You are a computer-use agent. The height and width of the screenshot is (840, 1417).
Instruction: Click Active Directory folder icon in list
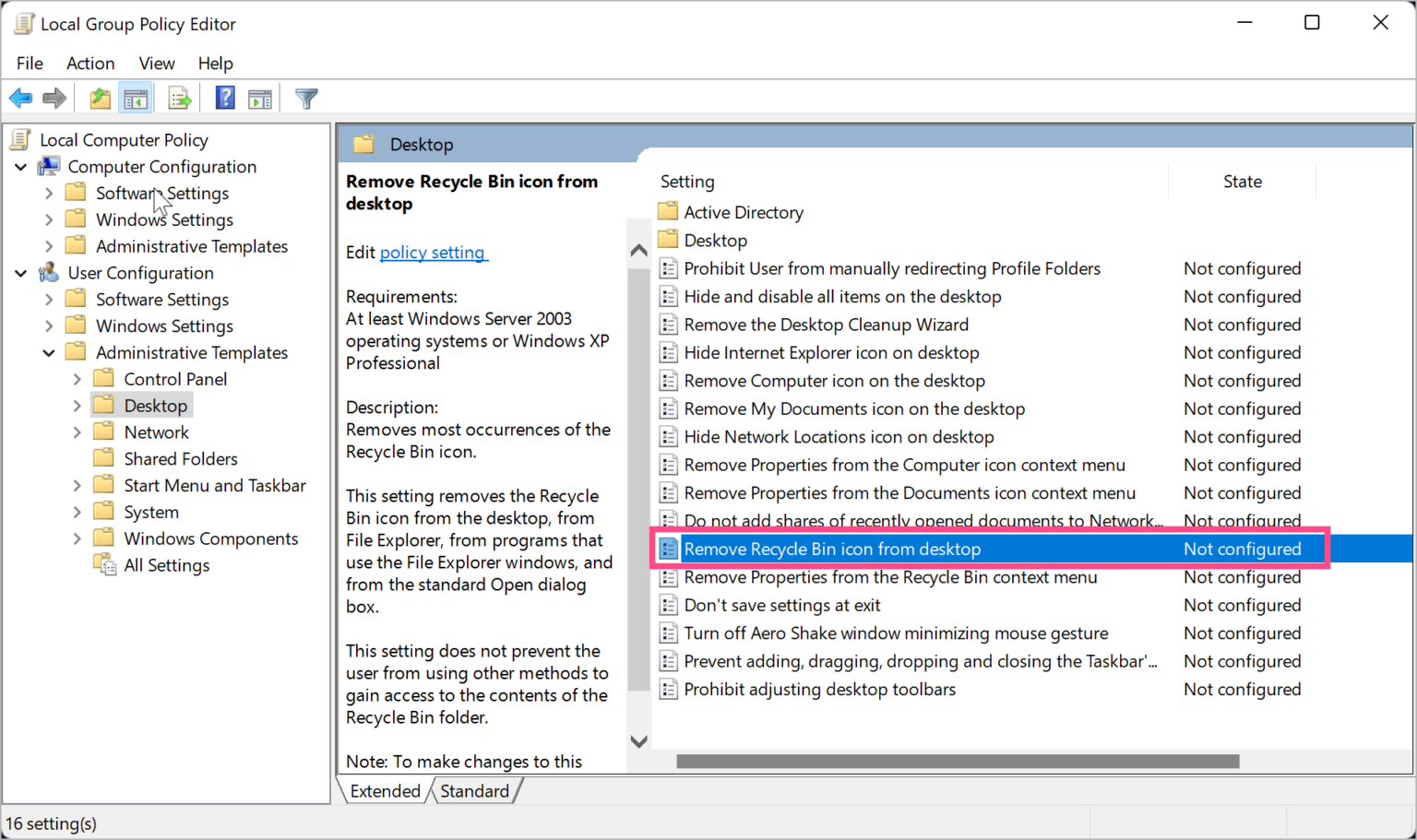[x=668, y=211]
